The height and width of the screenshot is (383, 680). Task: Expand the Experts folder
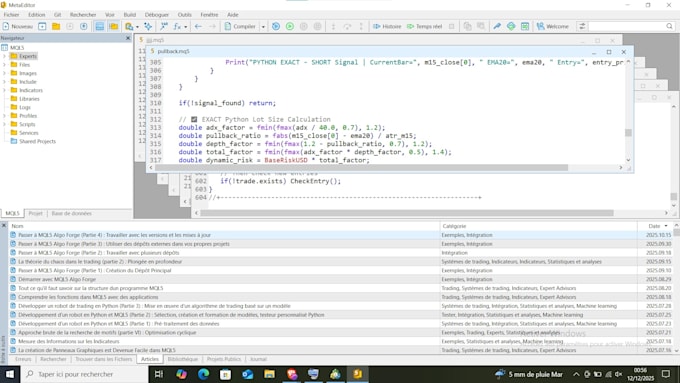[x=5, y=56]
